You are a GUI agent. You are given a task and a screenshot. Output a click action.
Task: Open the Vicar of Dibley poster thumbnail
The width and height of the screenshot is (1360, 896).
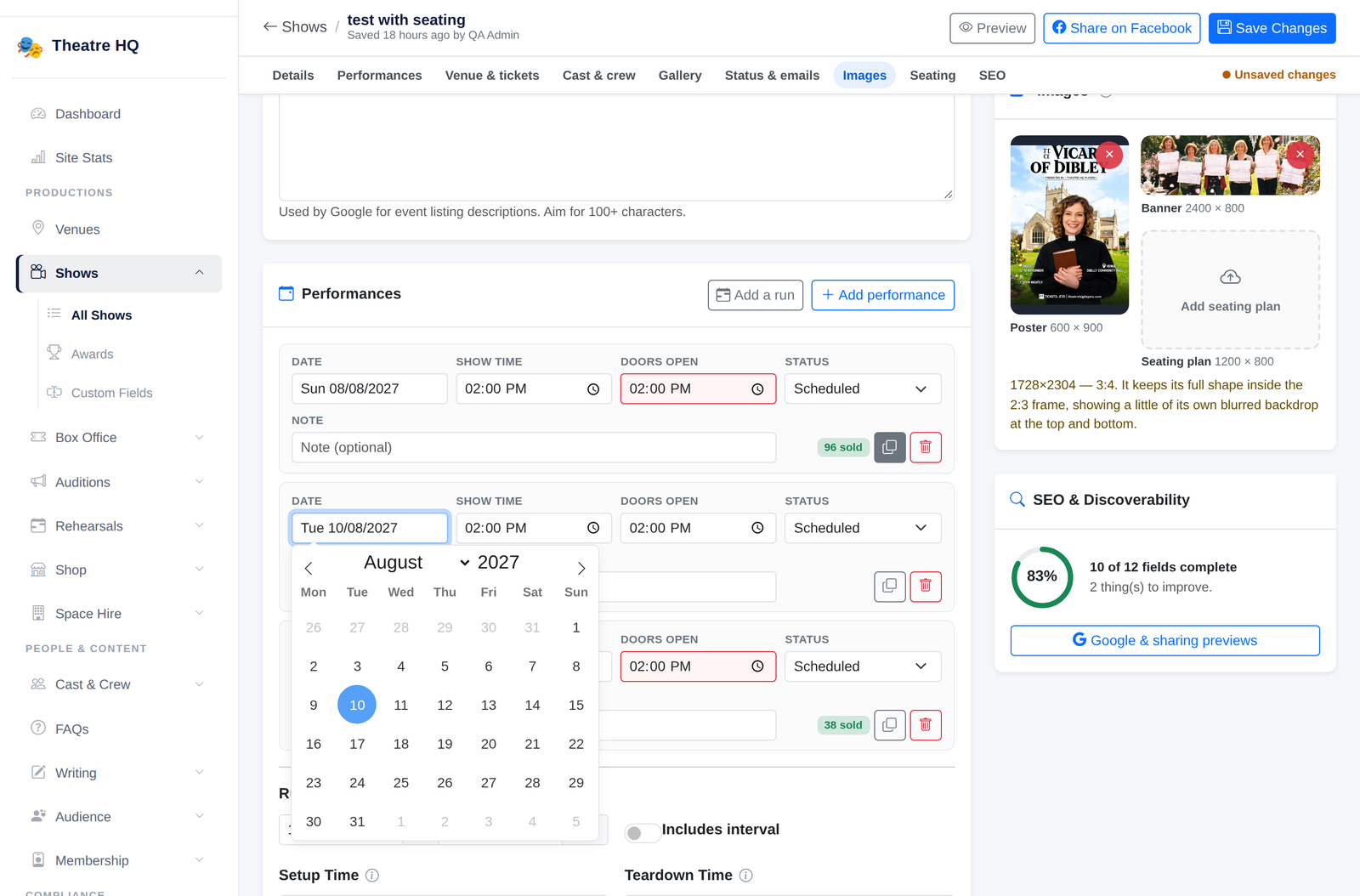coord(1069,225)
